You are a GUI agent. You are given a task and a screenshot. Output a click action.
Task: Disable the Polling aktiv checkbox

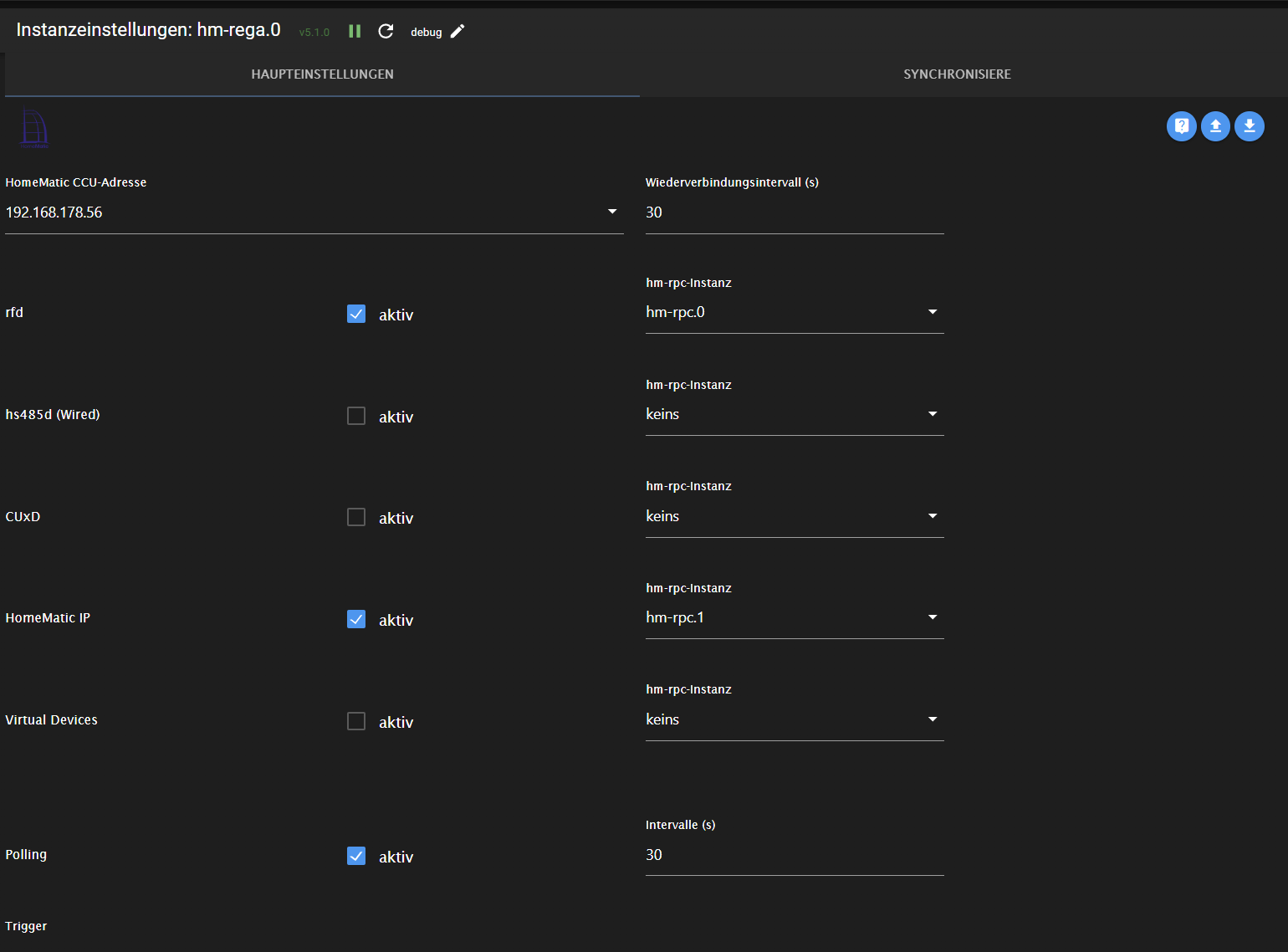click(356, 856)
